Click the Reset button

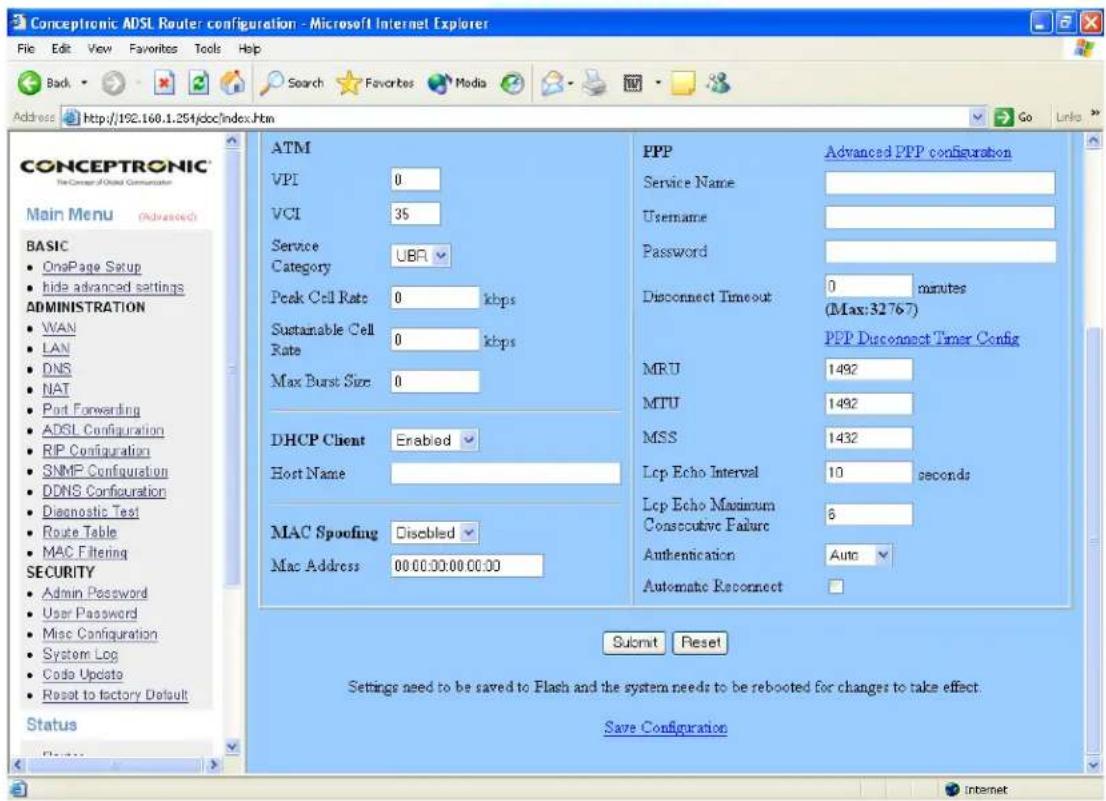700,642
